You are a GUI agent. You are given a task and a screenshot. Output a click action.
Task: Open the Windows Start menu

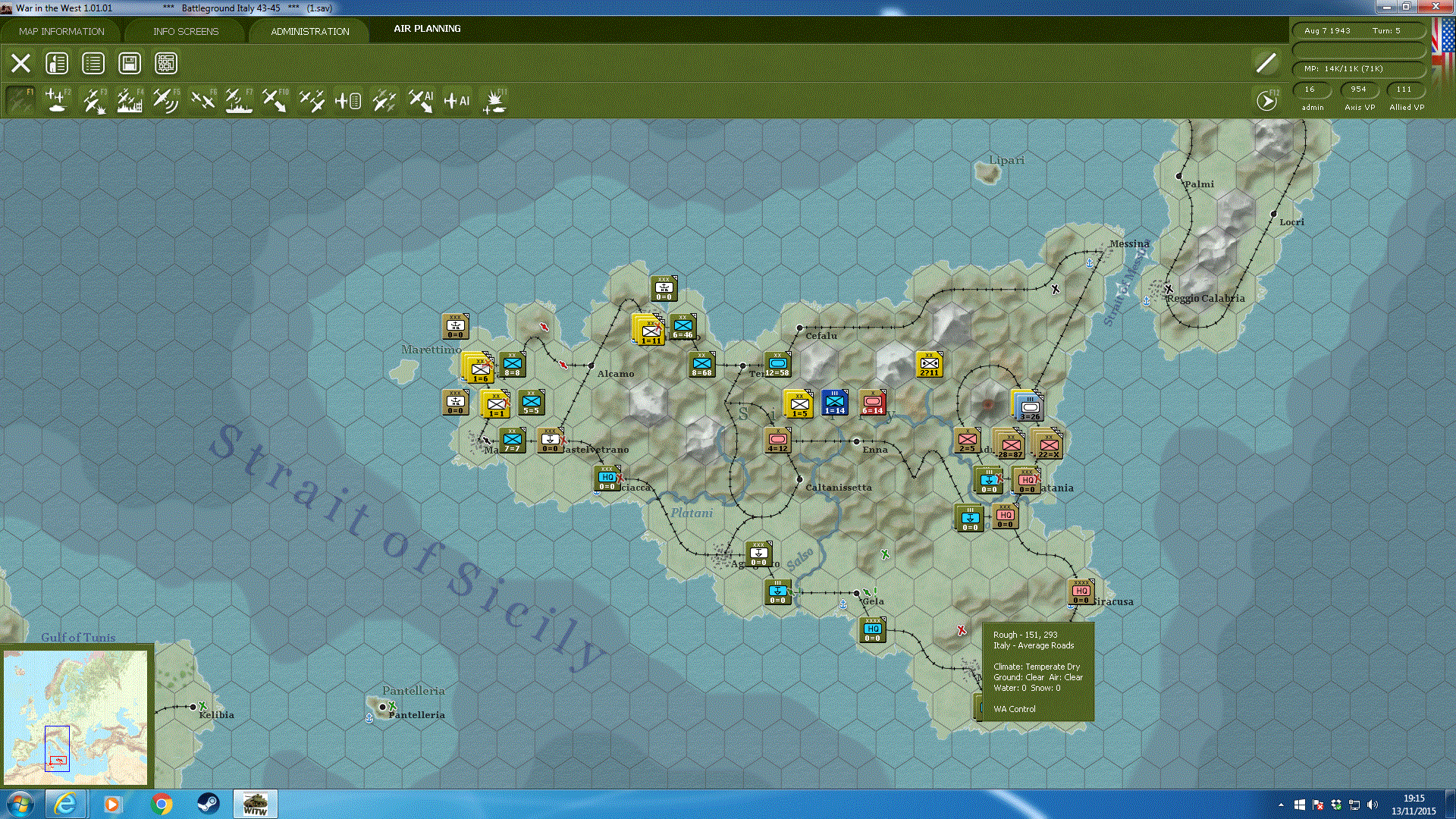(20, 804)
